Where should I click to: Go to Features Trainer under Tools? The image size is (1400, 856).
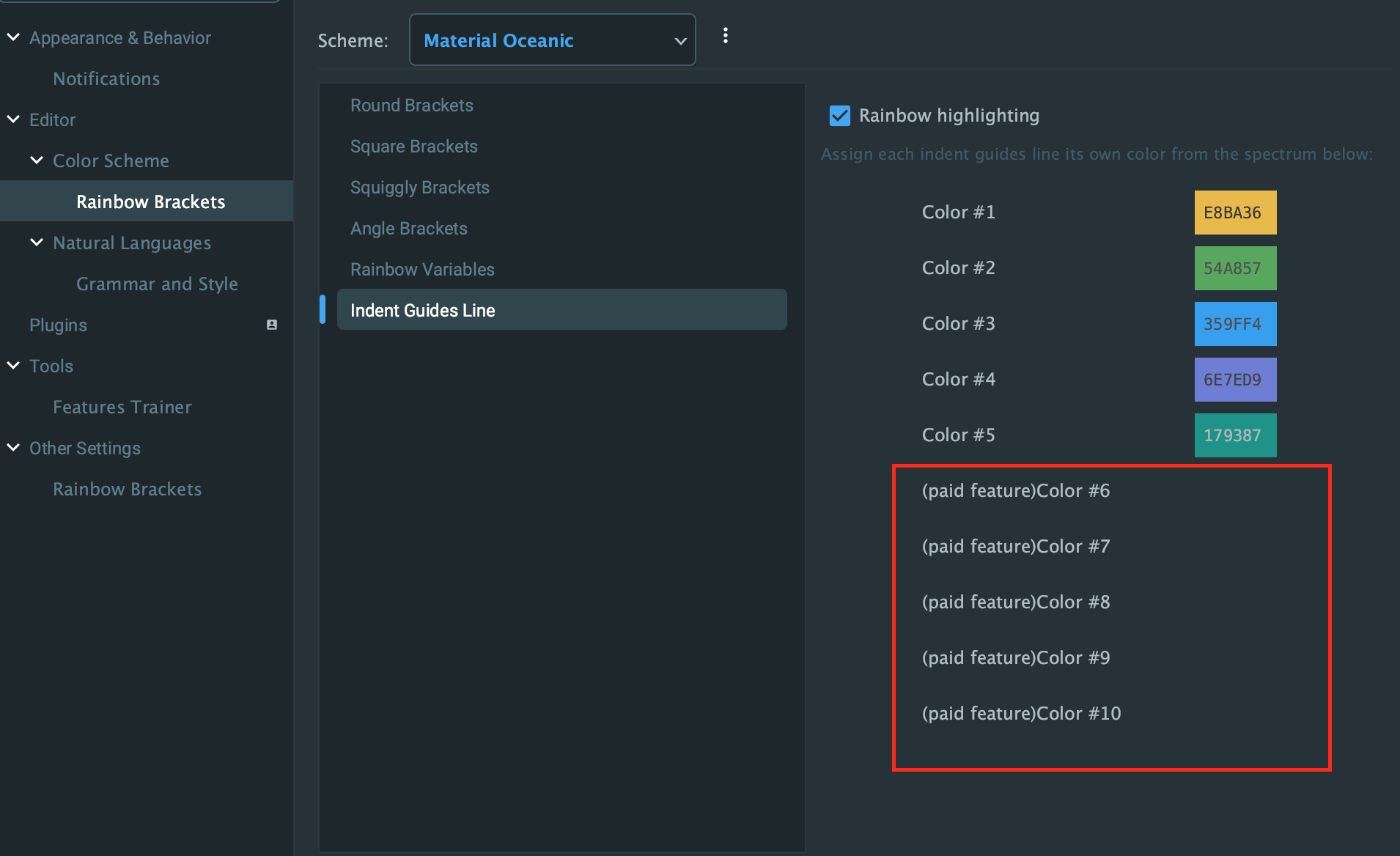click(x=122, y=407)
